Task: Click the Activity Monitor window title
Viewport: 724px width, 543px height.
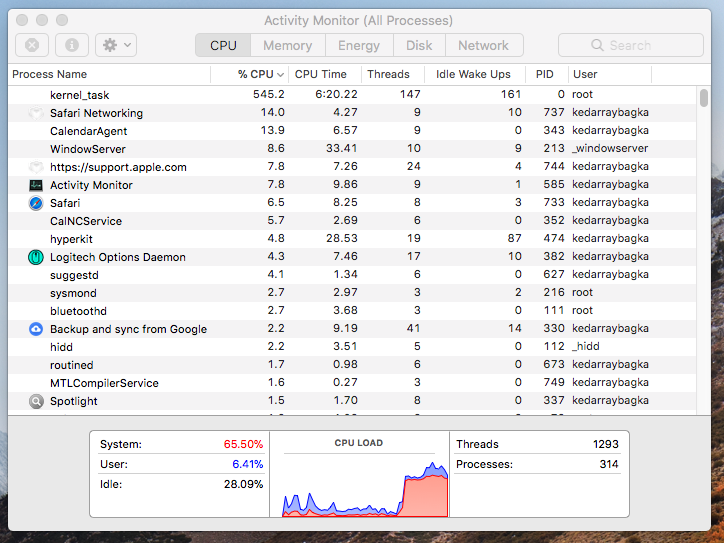Action: [358, 20]
